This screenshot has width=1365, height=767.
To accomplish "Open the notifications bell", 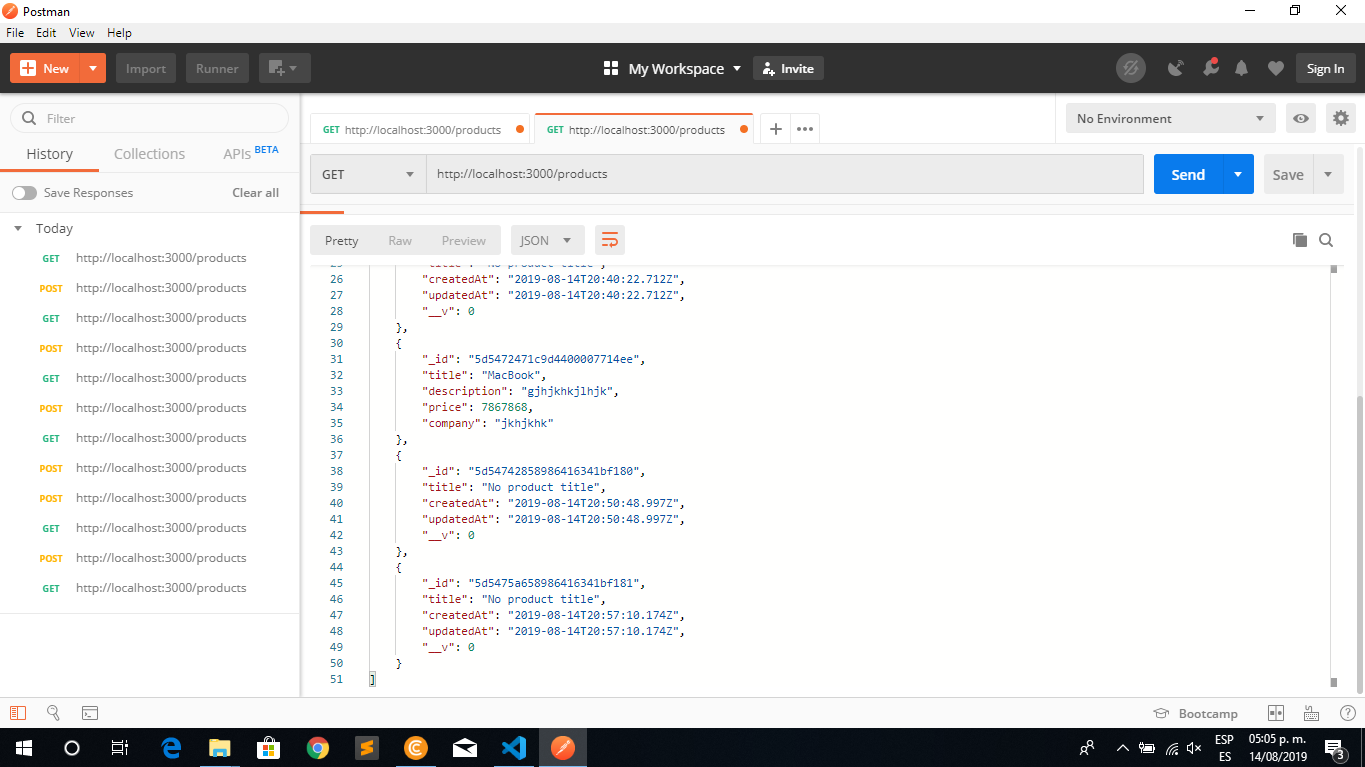I will tap(1242, 68).
